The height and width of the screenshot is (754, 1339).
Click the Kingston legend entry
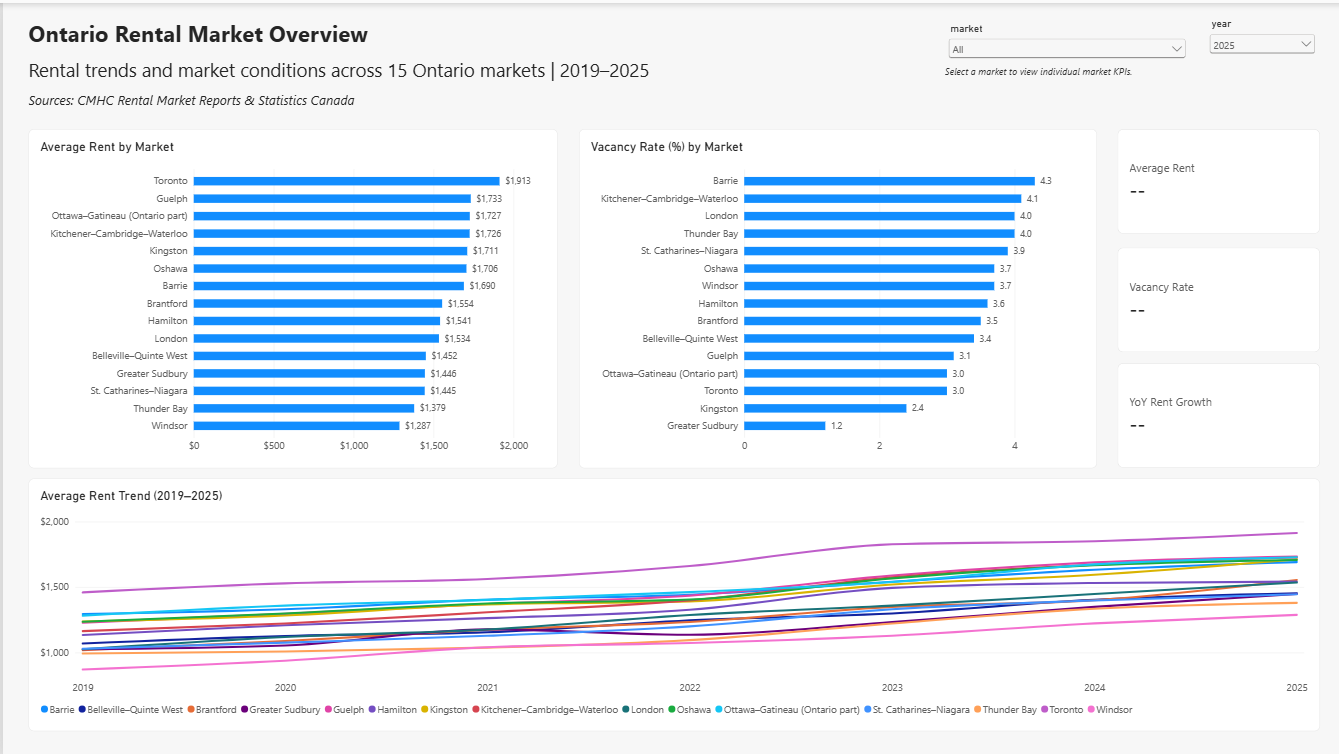[443, 710]
